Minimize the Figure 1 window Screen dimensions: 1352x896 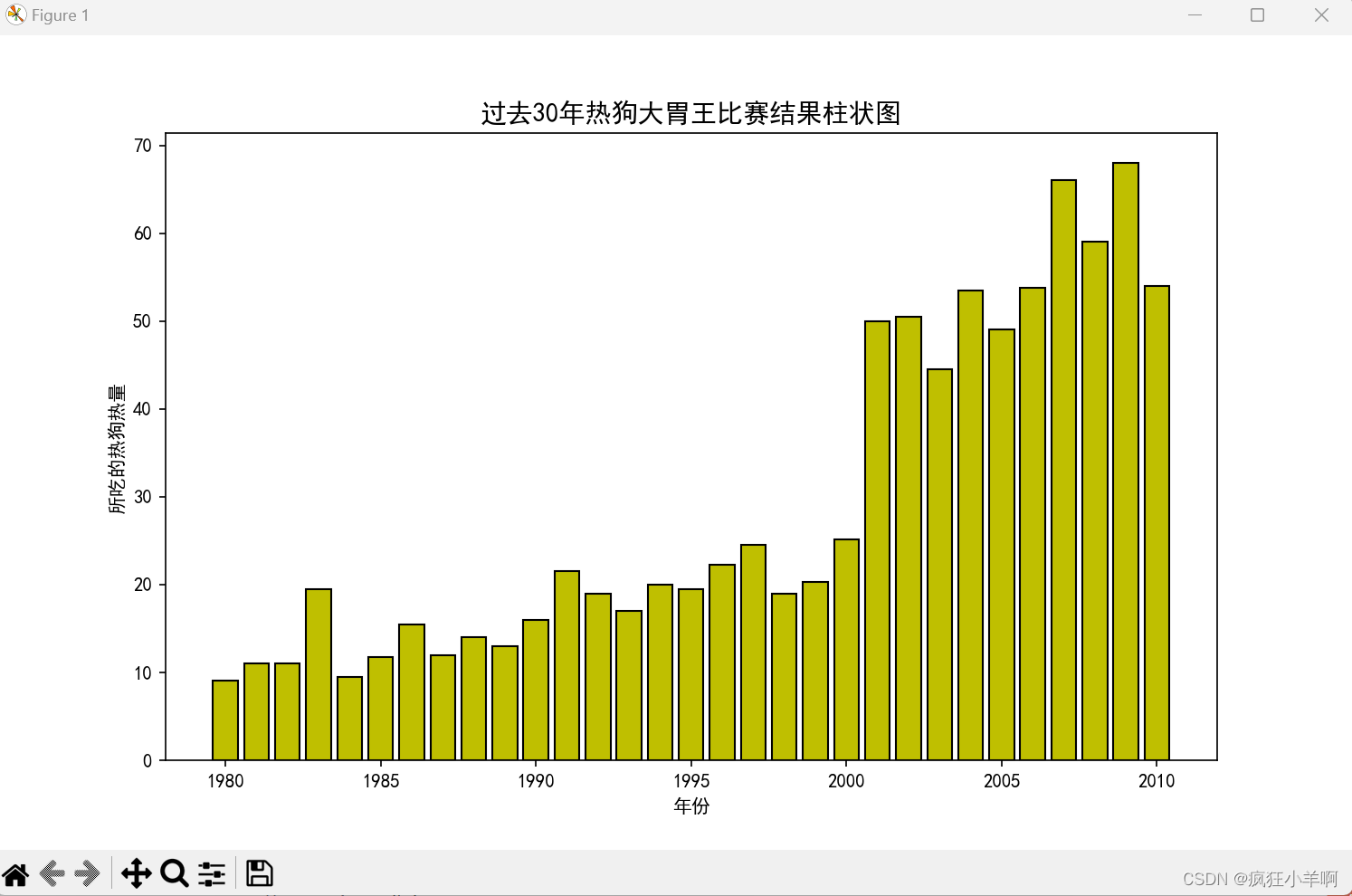pyautogui.click(x=1195, y=14)
